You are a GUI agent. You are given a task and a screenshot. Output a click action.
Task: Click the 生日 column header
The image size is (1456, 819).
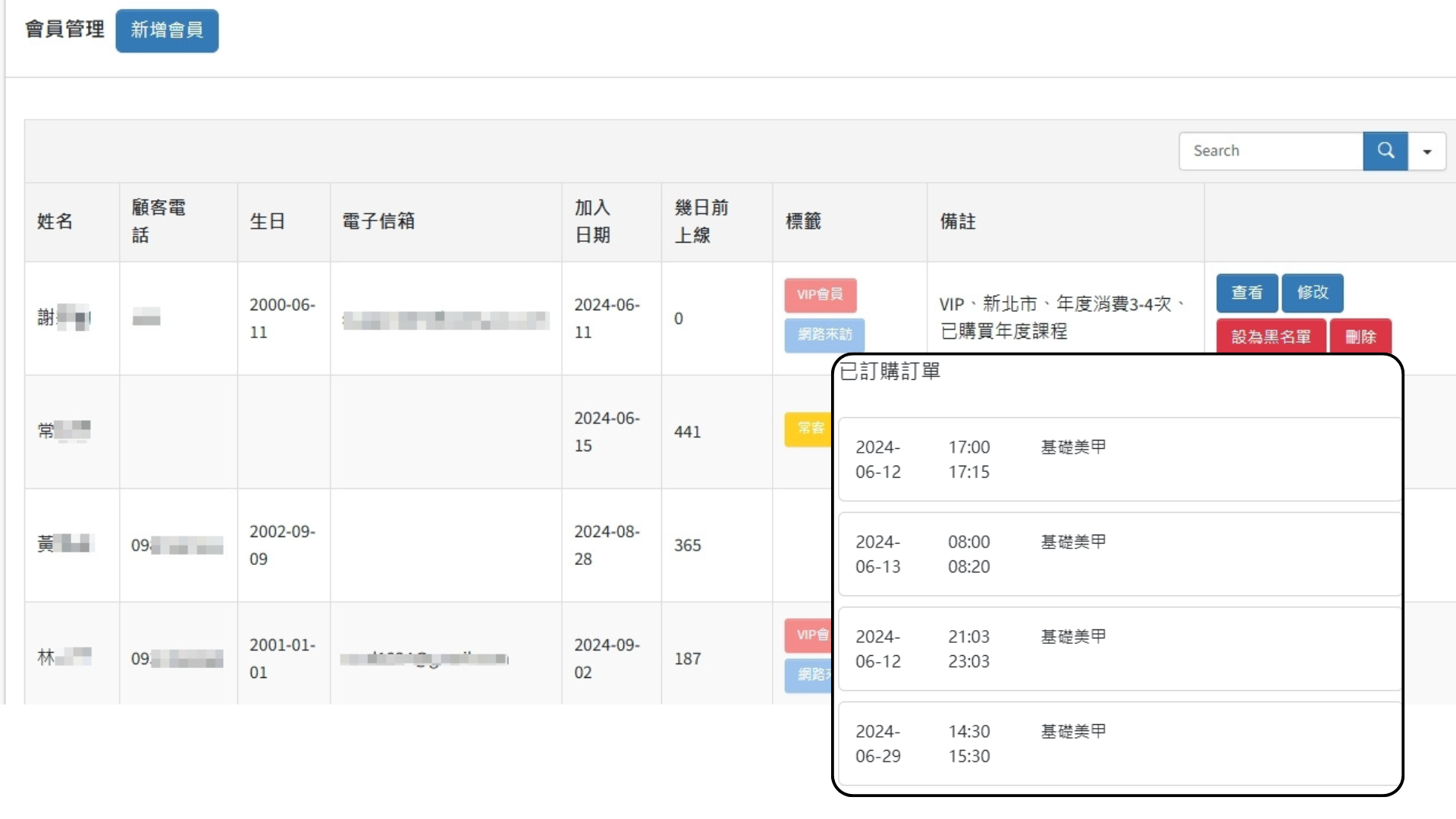tap(268, 221)
